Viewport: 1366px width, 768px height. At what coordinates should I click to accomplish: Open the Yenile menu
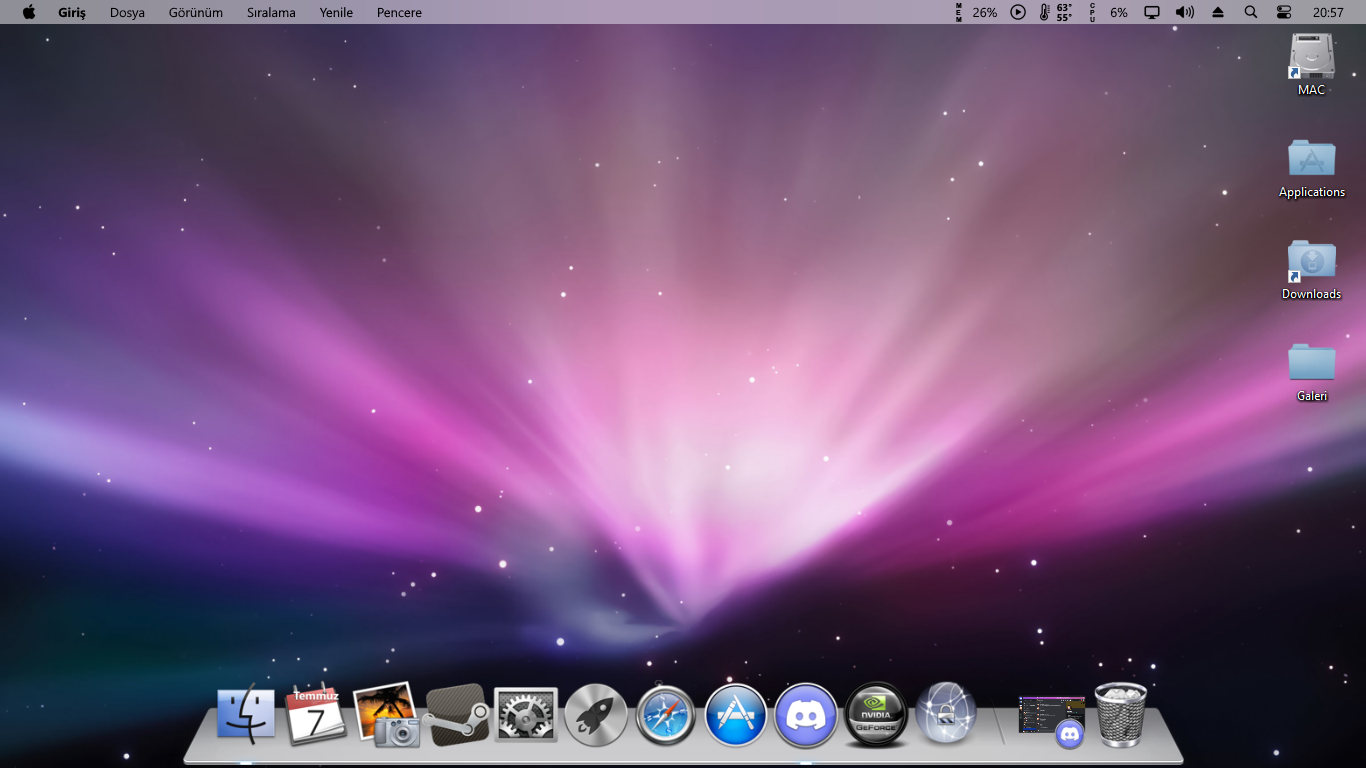tap(336, 13)
